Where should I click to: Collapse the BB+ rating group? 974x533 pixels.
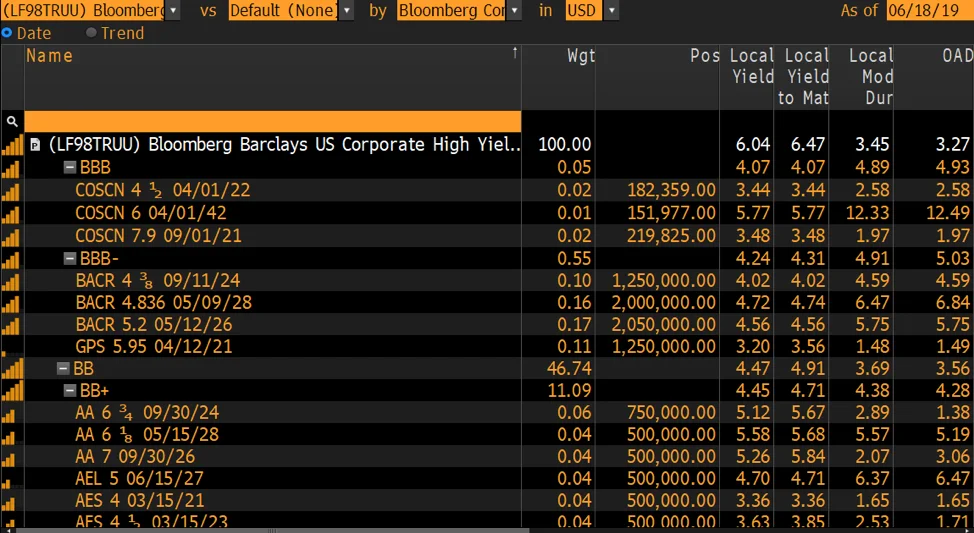(70, 391)
